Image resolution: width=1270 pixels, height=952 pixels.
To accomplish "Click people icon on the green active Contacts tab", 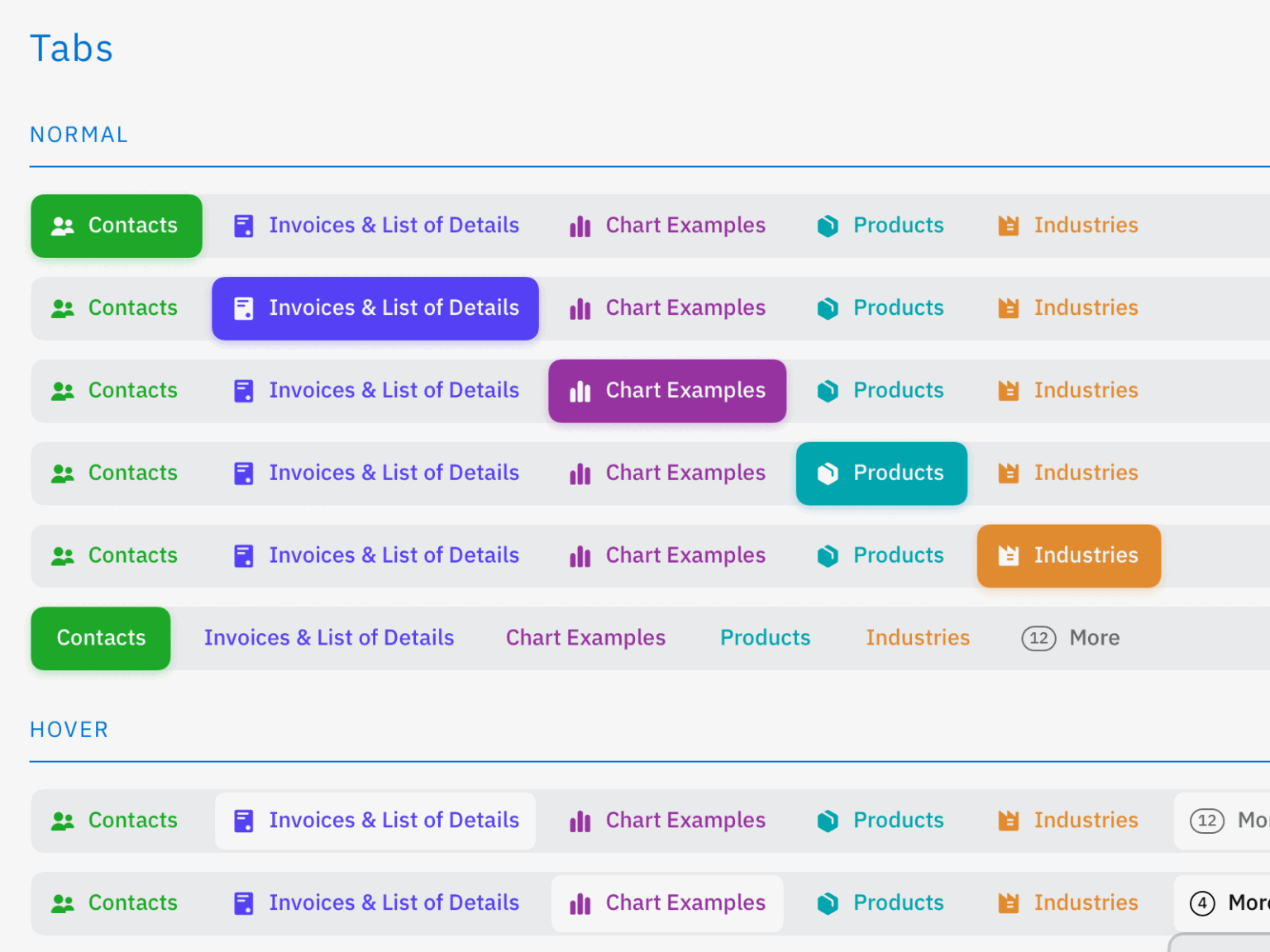I will [x=63, y=226].
